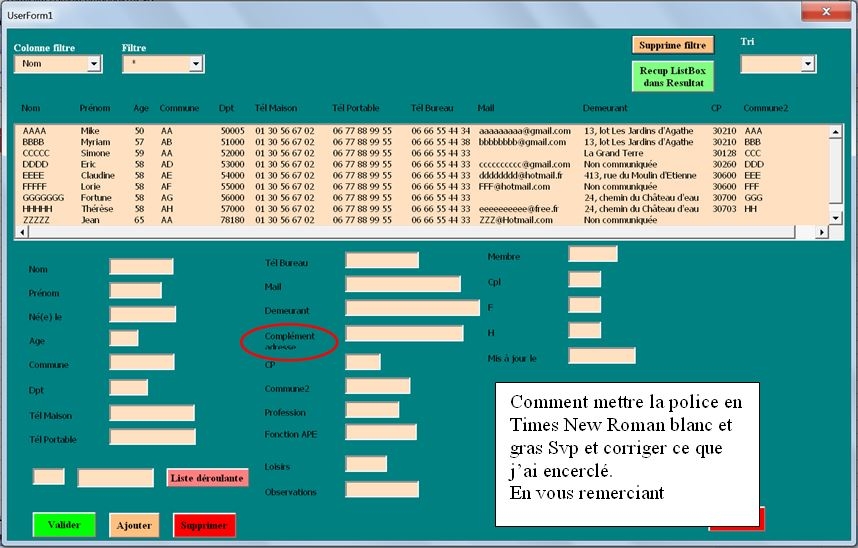
Task: Select the Observations input field
Action: coord(382,490)
